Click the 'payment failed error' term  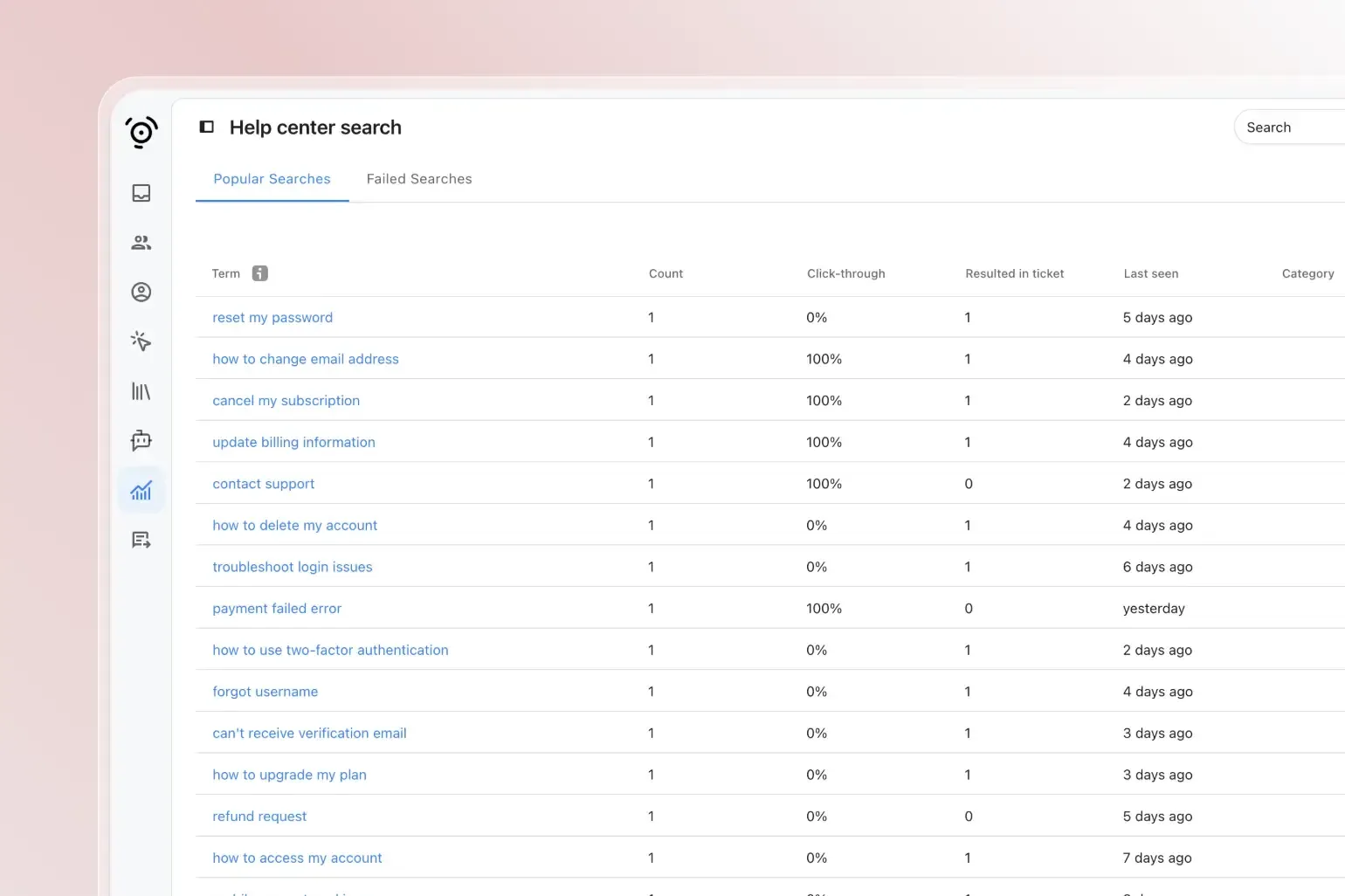tap(277, 609)
